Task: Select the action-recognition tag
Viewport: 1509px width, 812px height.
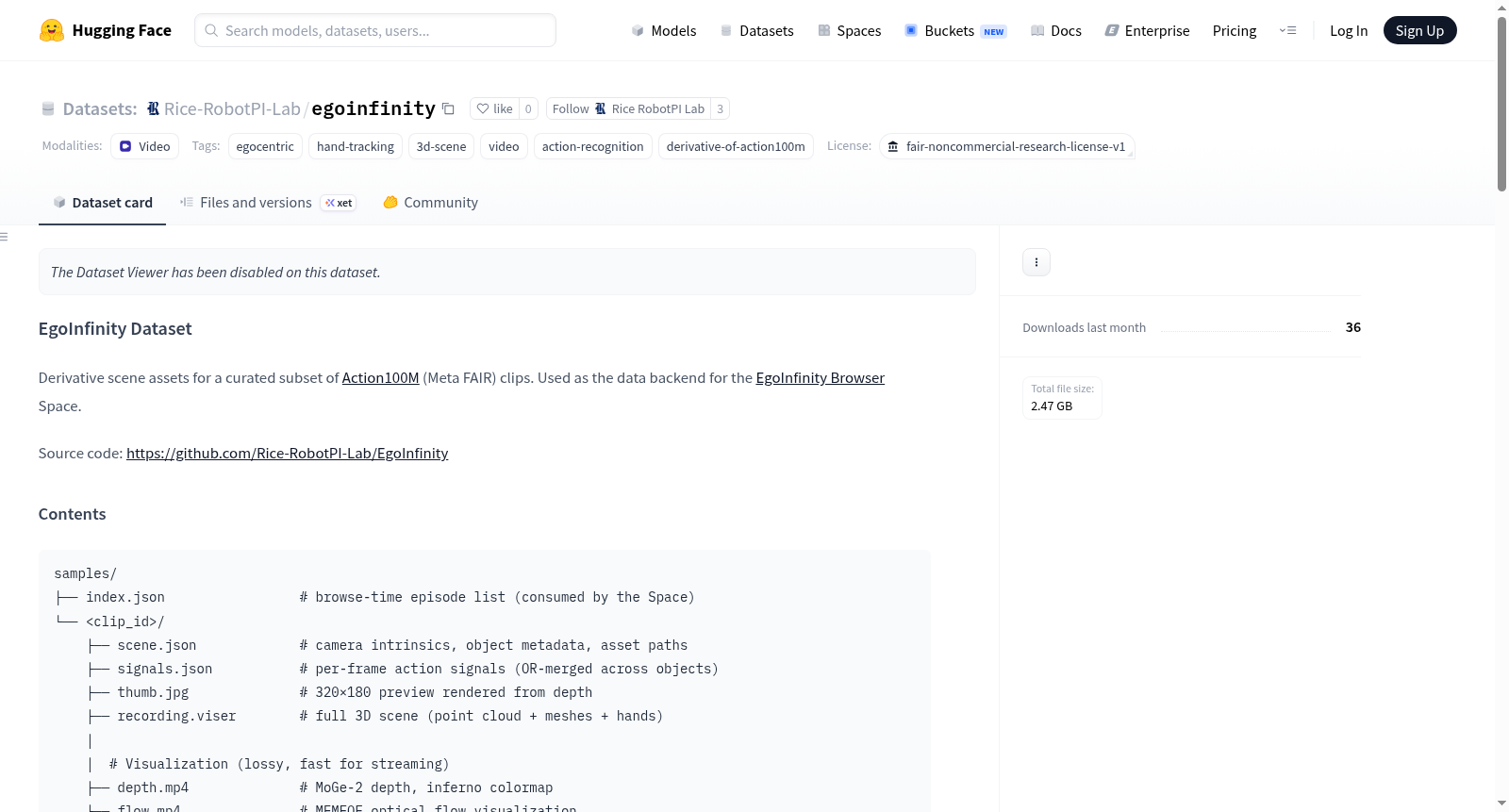Action: tap(593, 146)
